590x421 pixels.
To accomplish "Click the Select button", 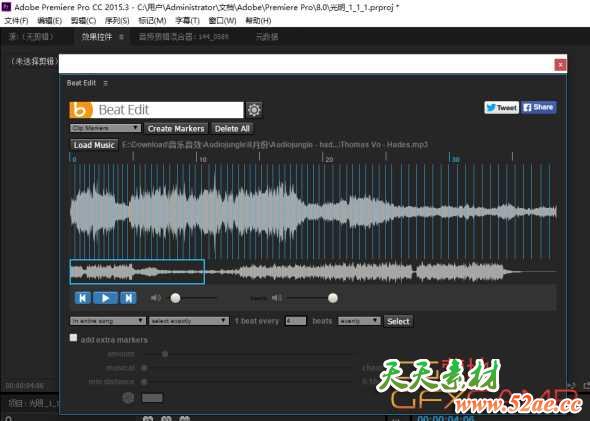I will [x=398, y=321].
